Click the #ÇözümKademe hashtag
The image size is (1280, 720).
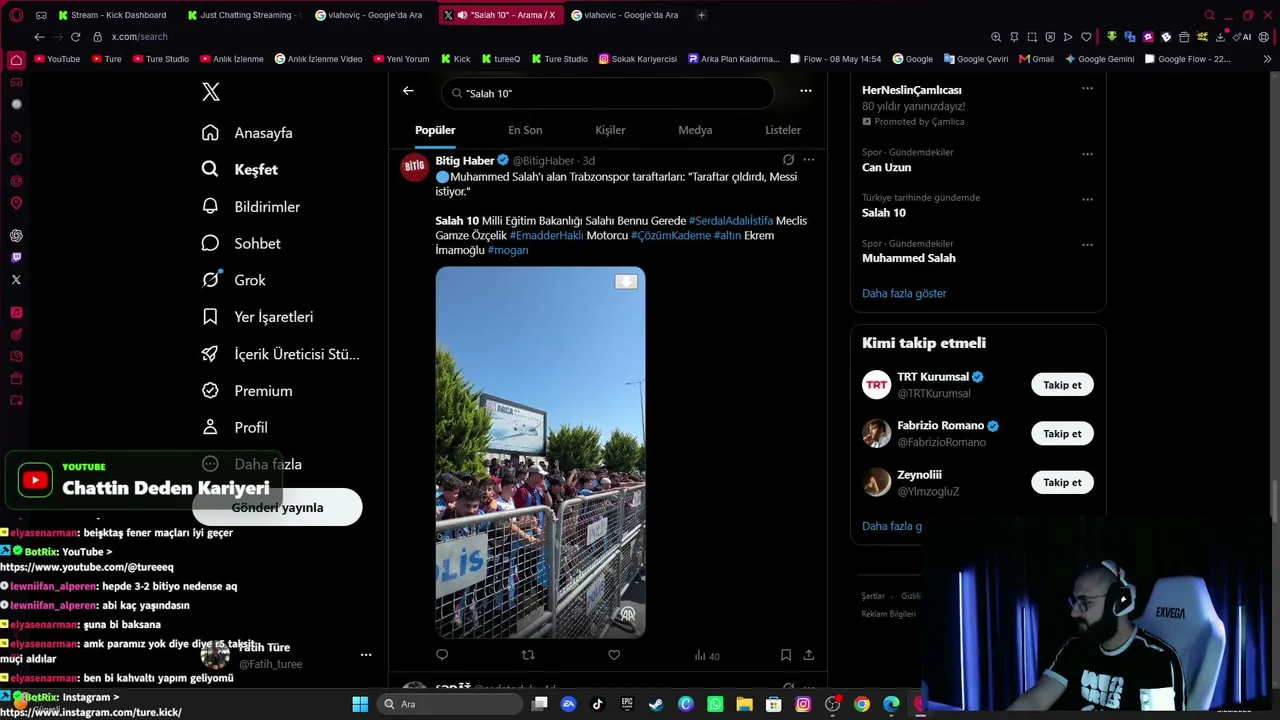point(670,236)
